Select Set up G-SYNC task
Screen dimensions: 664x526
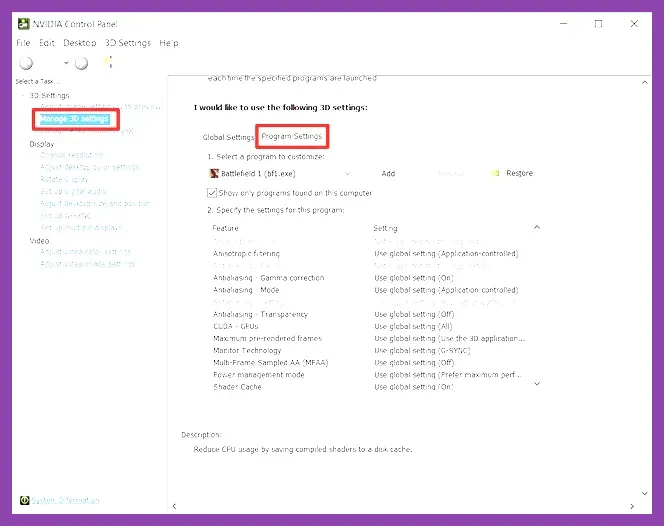coord(65,216)
